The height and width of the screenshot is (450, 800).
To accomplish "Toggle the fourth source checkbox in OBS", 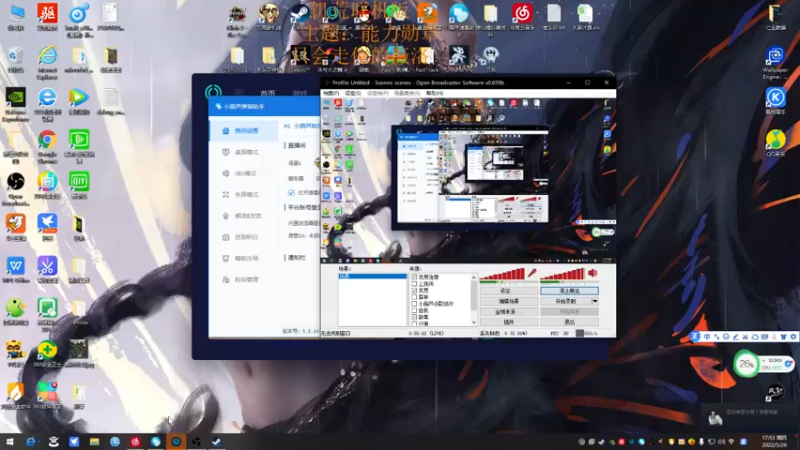I will click(x=414, y=297).
